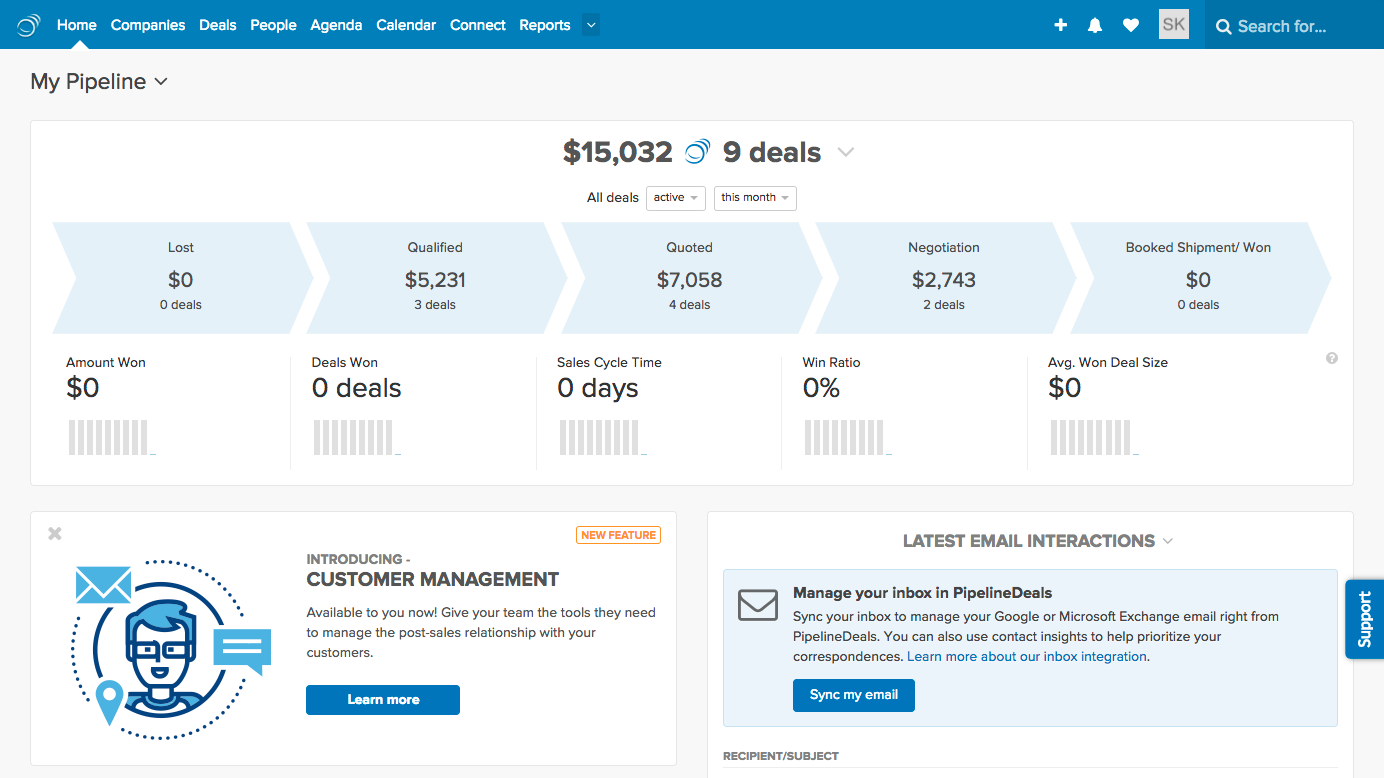
Task: Click the heart favorites icon
Action: click(1131, 25)
